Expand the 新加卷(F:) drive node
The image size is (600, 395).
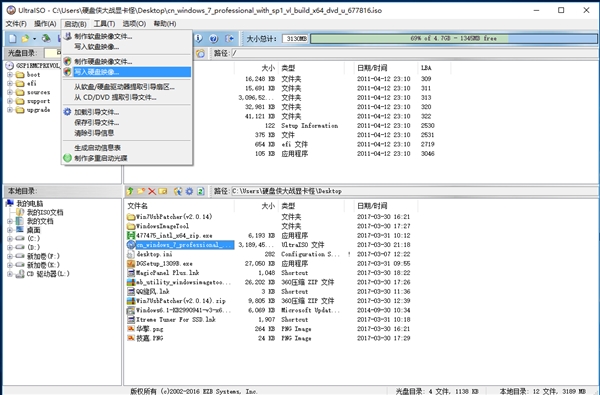tap(10, 256)
